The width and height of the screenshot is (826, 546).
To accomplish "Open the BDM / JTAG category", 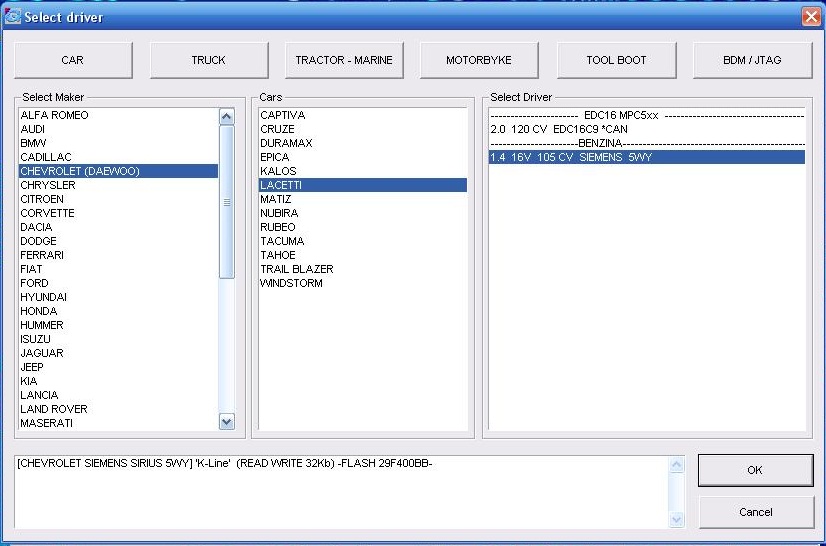I will (752, 60).
